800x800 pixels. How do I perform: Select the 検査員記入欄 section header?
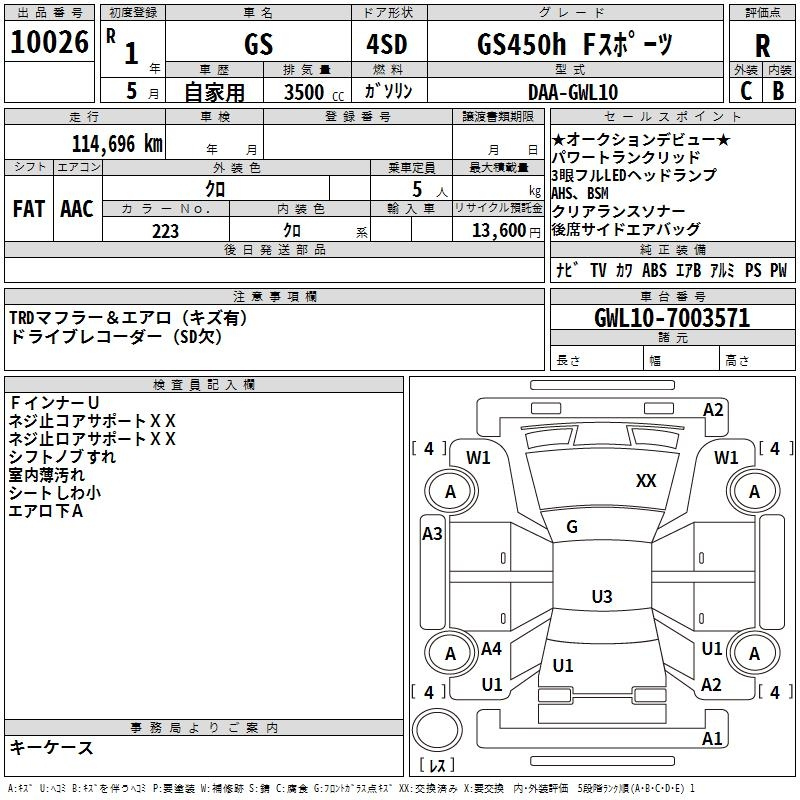tap(204, 385)
